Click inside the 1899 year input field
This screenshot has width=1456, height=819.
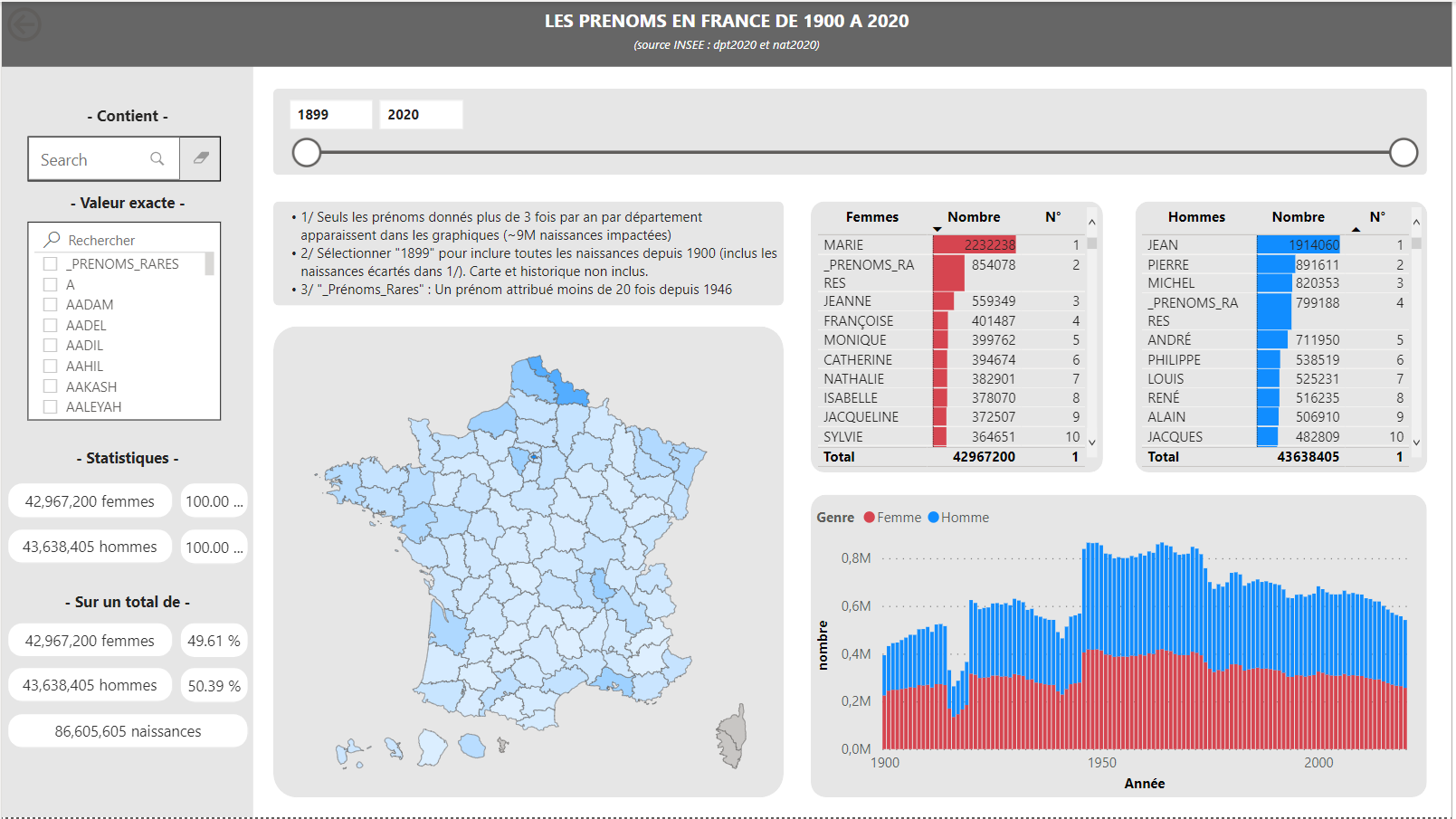pyautogui.click(x=330, y=114)
